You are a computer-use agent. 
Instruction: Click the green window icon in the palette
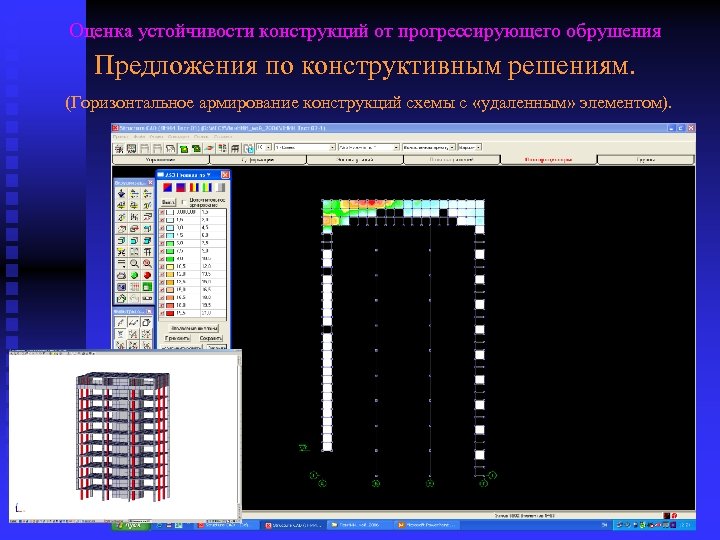pyautogui.click(x=147, y=287)
